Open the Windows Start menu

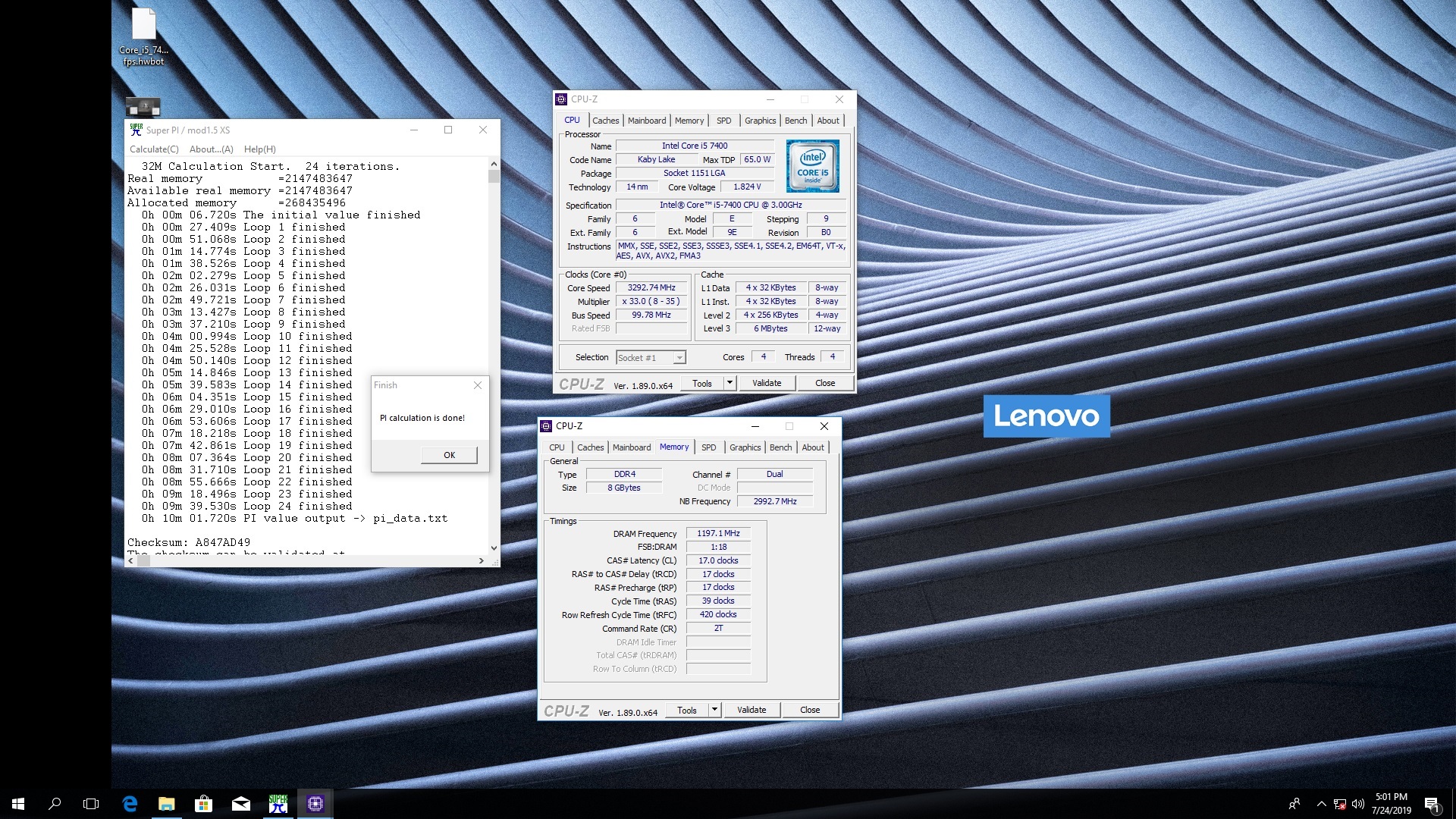point(18,804)
